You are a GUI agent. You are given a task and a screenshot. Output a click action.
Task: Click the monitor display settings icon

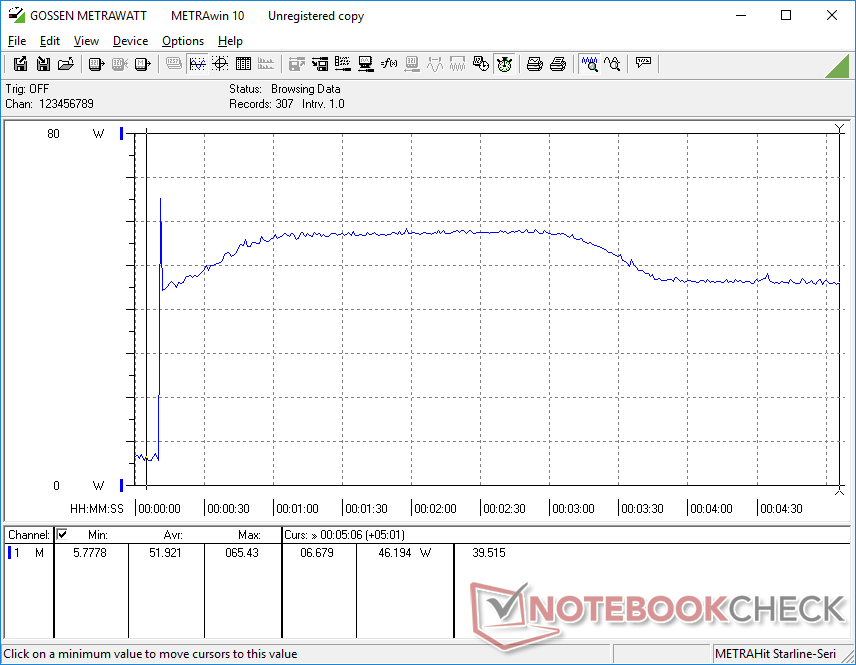coord(366,64)
